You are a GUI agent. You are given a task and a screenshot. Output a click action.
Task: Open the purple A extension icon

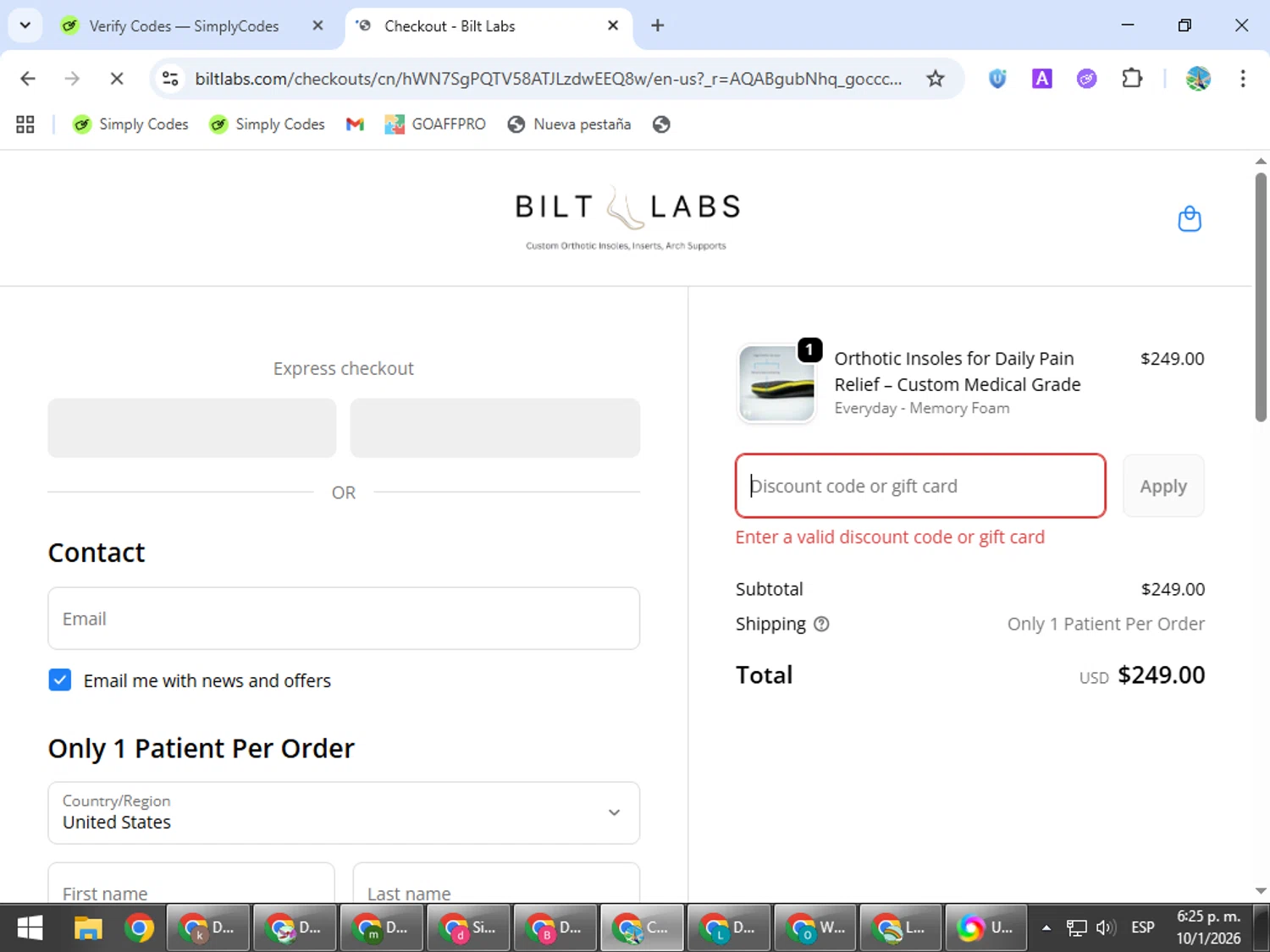click(x=1042, y=79)
